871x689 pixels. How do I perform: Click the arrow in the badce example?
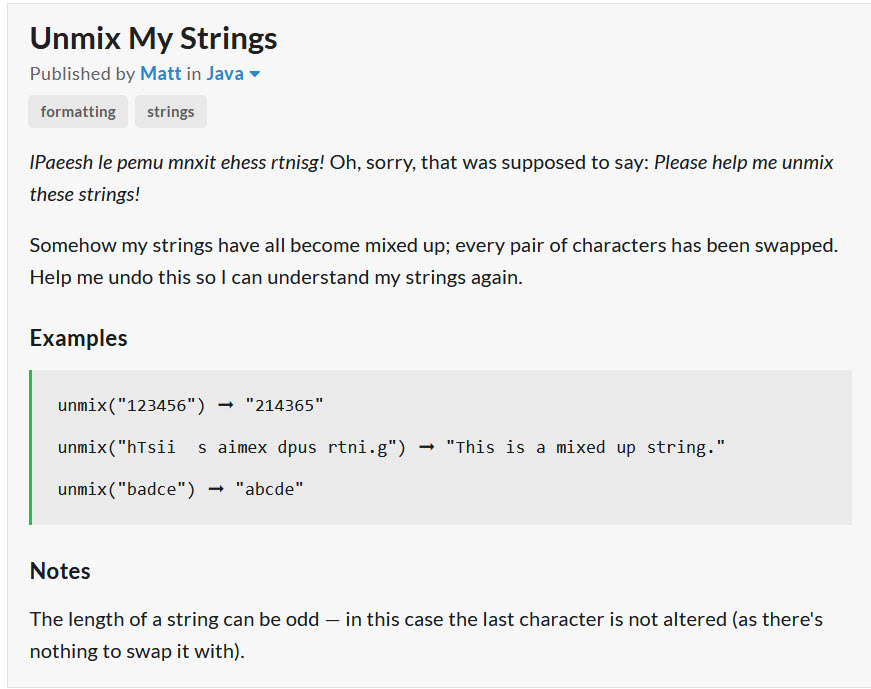(216, 489)
